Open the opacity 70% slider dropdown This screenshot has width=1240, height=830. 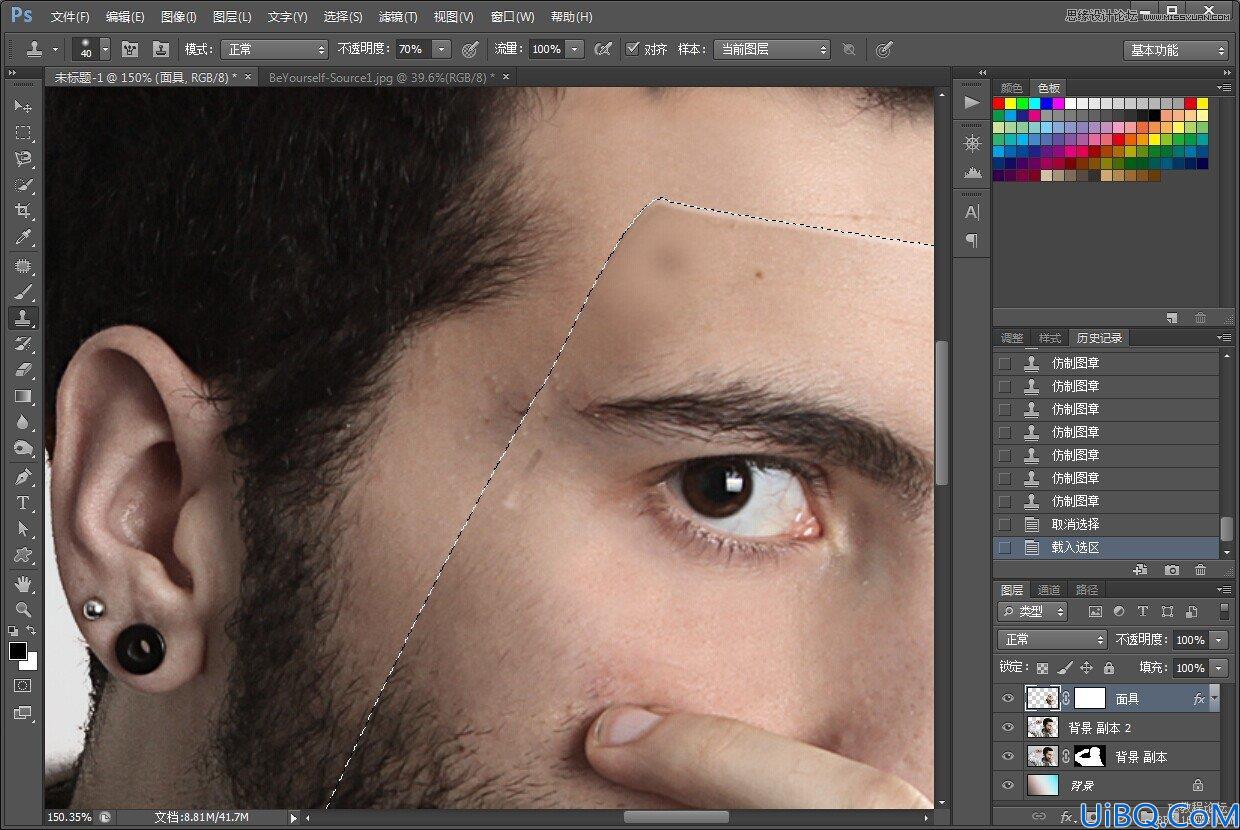click(442, 49)
